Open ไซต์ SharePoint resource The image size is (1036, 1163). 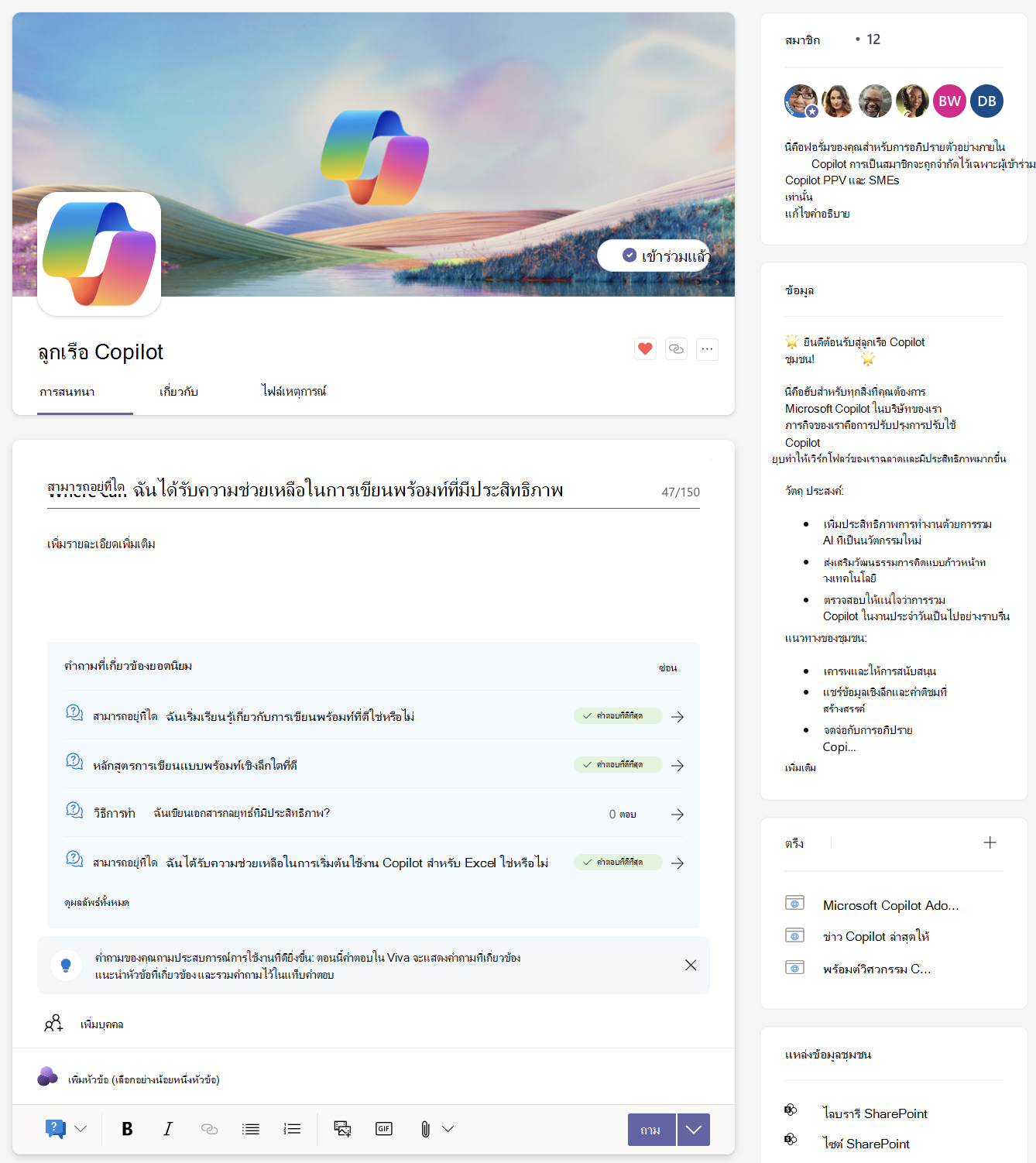coord(866,1144)
